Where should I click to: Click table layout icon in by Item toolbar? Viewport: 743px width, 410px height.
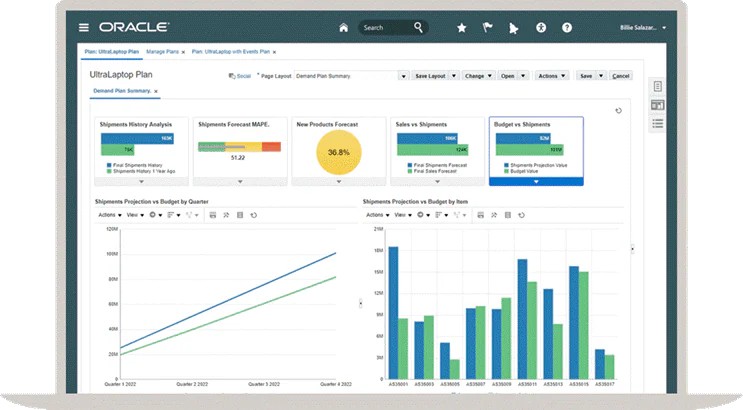click(x=507, y=215)
